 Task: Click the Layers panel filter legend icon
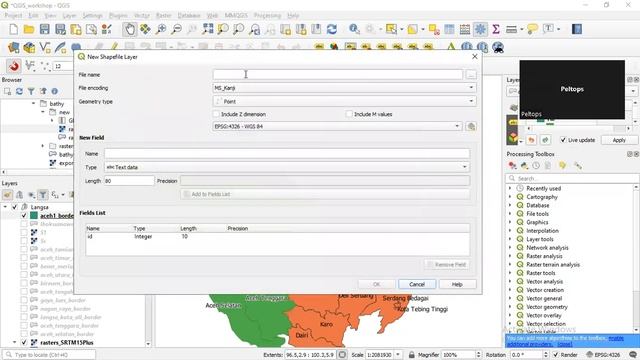pyautogui.click(x=42, y=195)
